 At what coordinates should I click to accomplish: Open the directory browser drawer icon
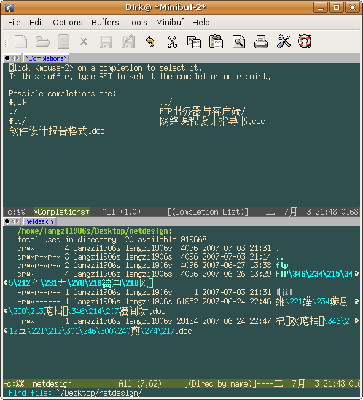63,42
